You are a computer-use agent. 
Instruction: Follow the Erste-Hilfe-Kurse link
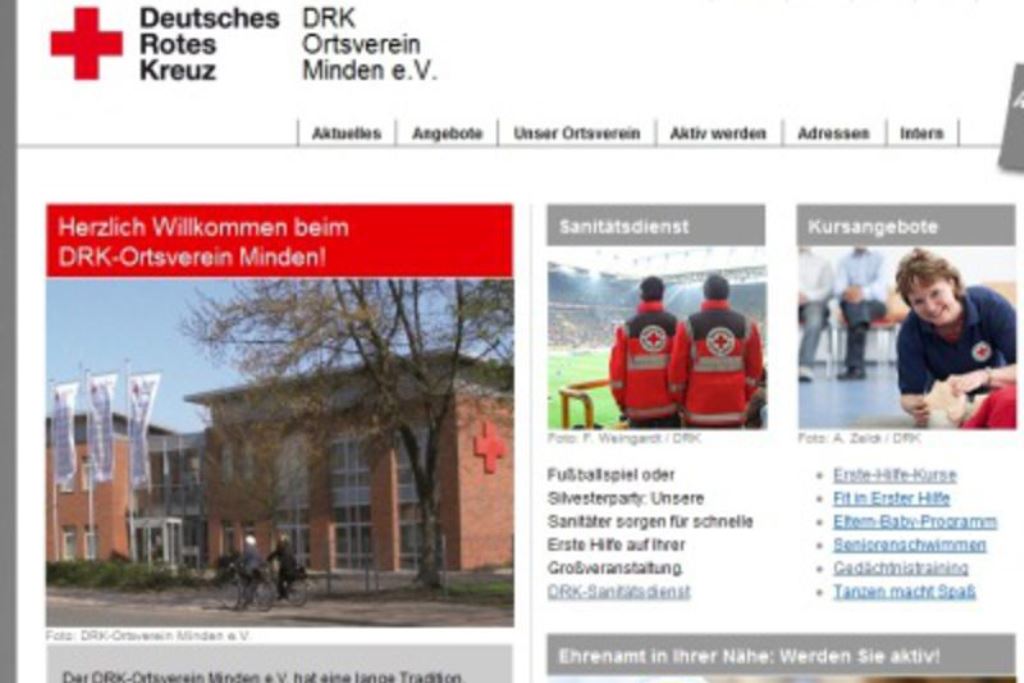point(895,475)
